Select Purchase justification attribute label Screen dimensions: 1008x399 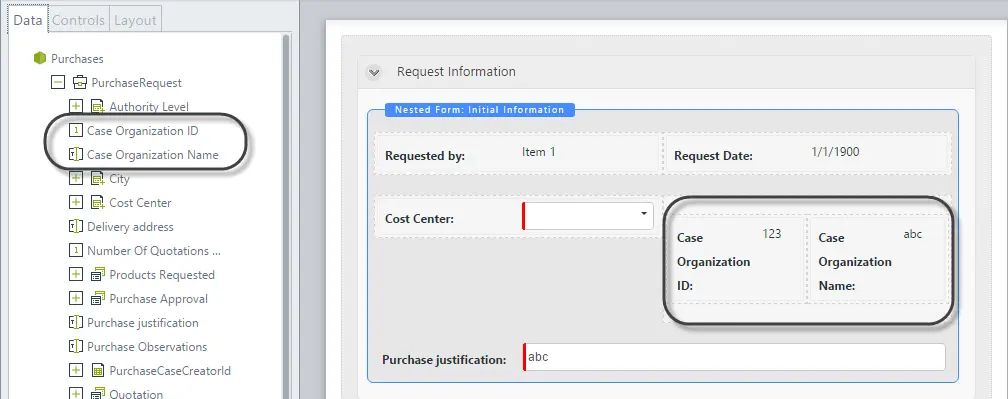(x=143, y=323)
